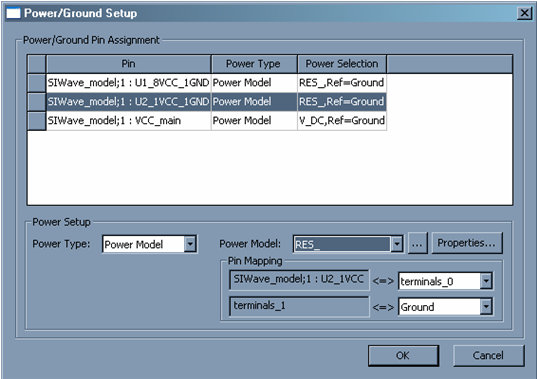Confirm the dialog with OK
537x379 pixels.
click(x=403, y=355)
